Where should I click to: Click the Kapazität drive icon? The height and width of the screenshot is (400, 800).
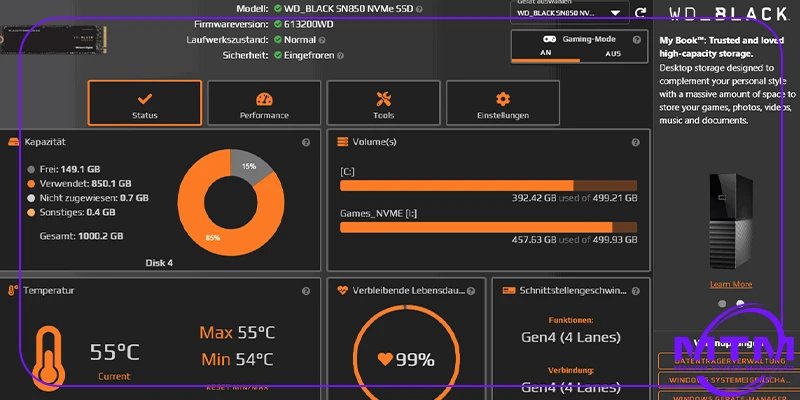14,142
